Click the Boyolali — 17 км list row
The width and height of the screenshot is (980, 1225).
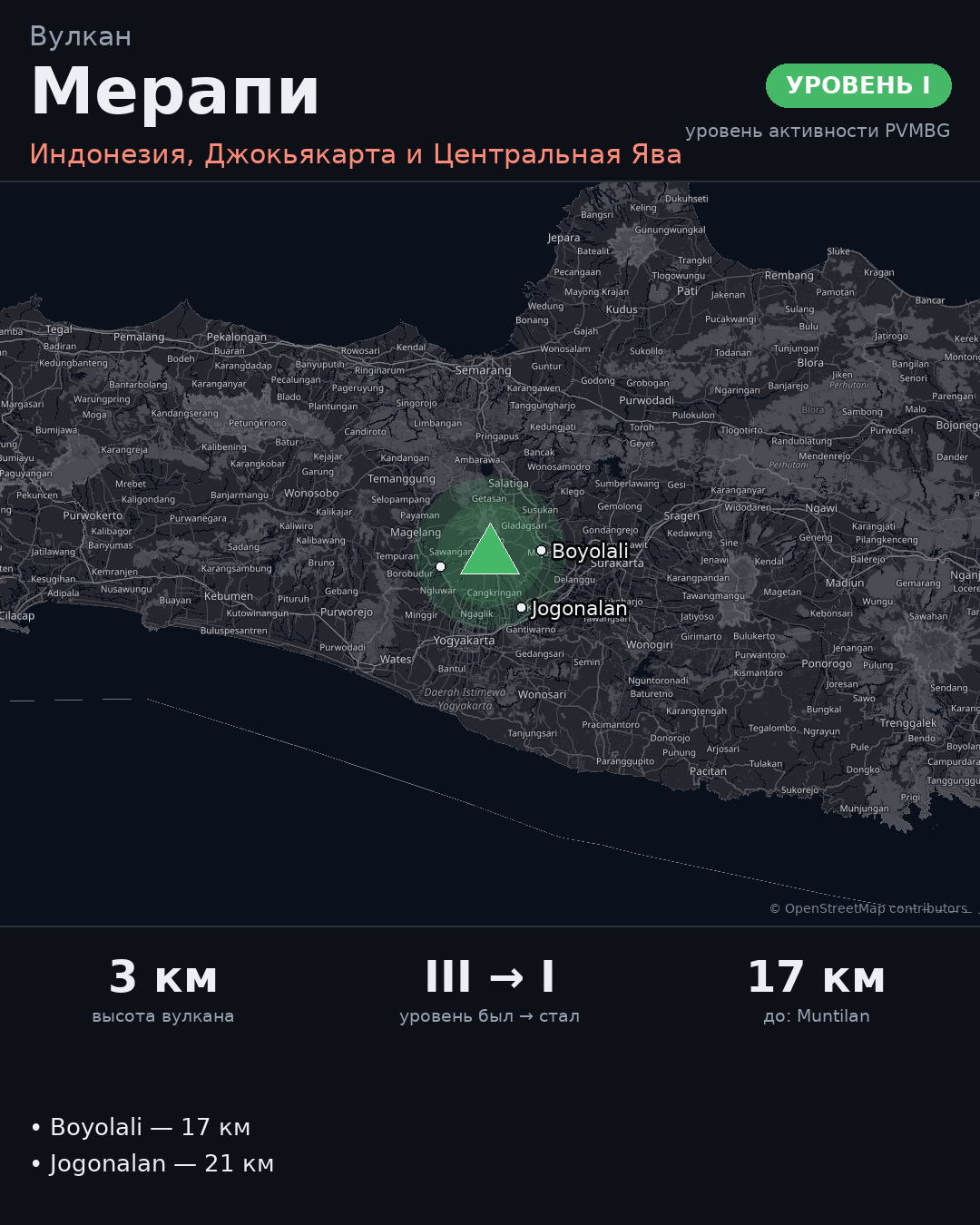141,1127
